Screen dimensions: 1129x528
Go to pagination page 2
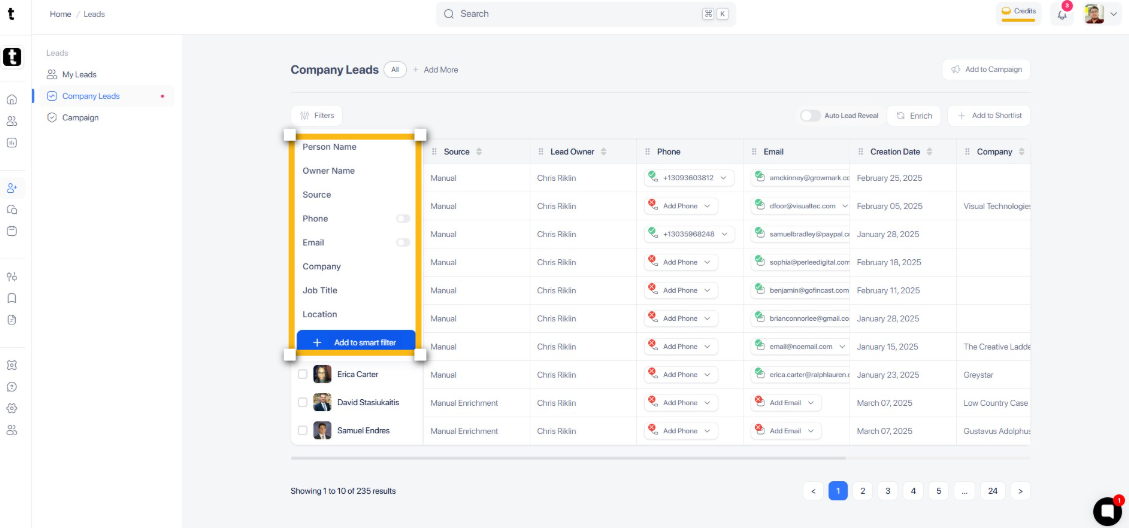[x=863, y=491]
